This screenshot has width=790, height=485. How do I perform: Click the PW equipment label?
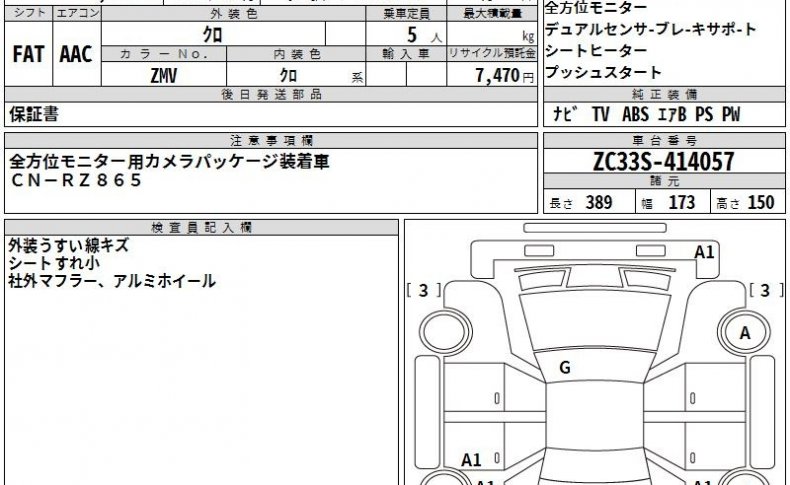pos(731,114)
